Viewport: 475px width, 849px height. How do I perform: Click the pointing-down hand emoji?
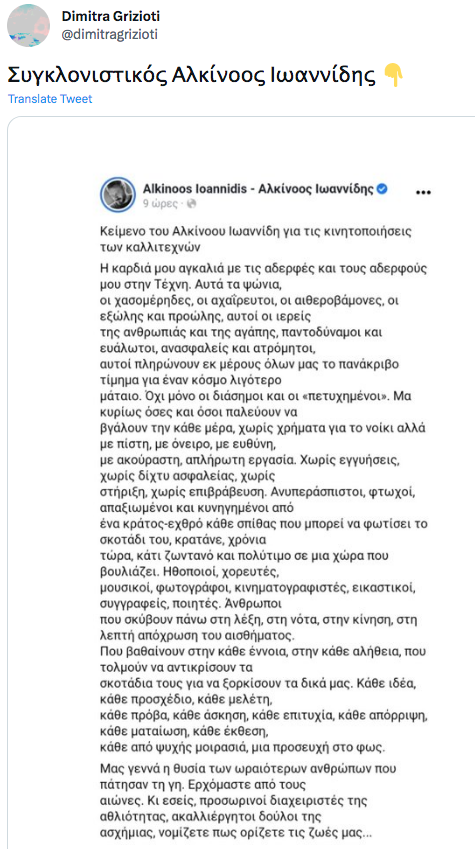click(393, 76)
